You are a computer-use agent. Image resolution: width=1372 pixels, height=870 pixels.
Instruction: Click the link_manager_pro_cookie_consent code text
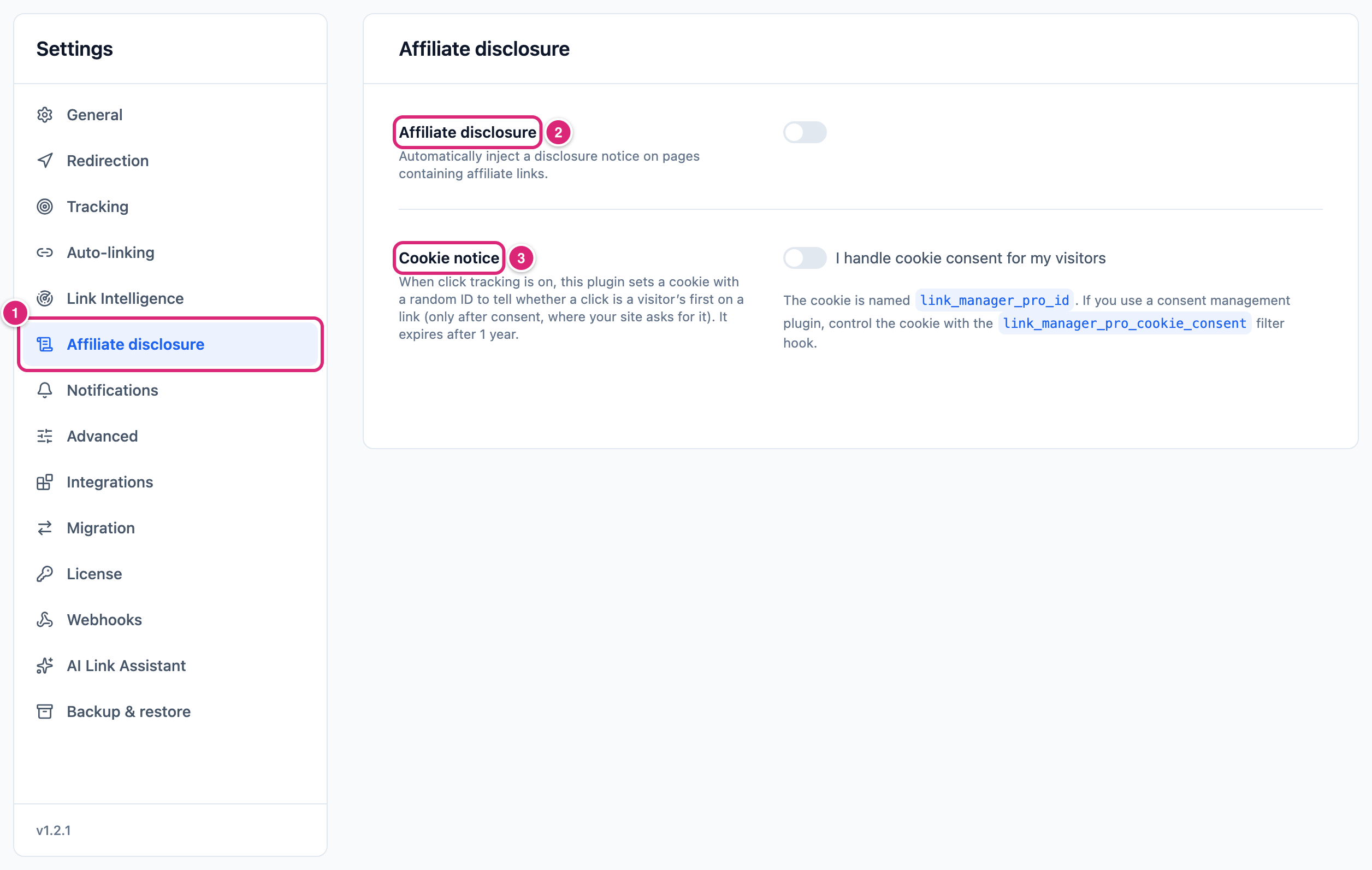click(1124, 324)
